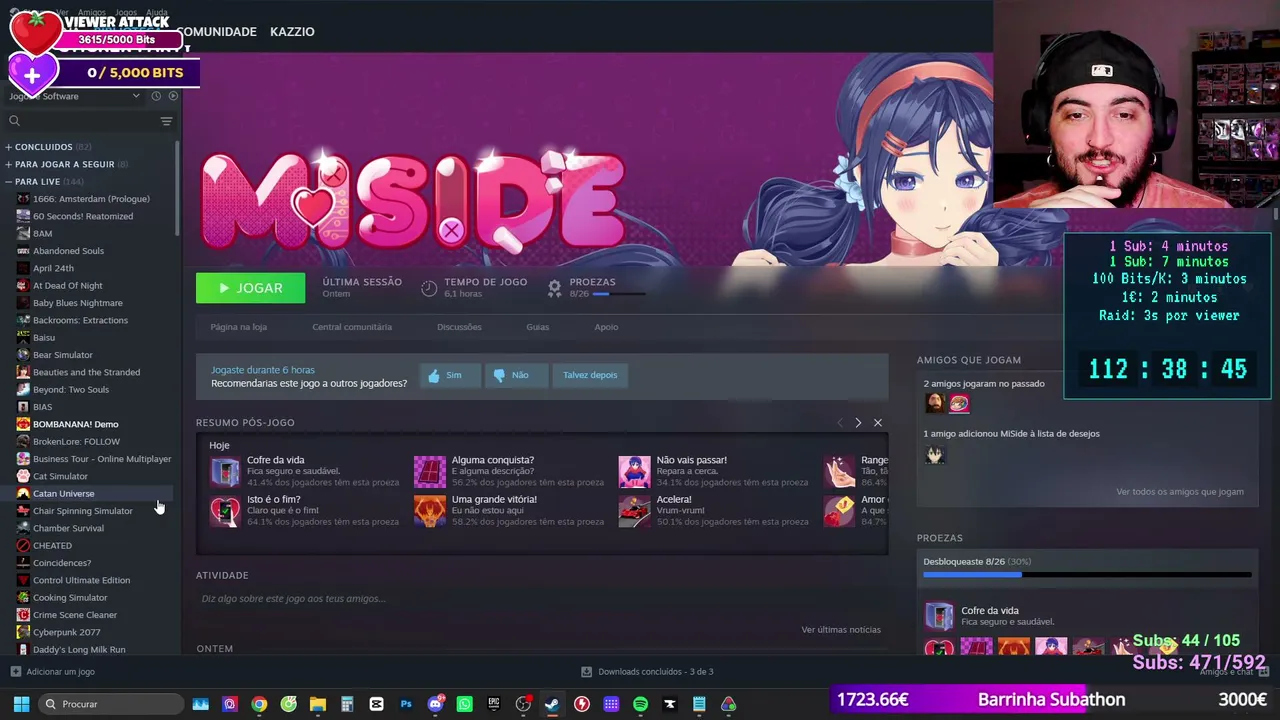Go to previous post-game summary page
1280x720 pixels.
(839, 423)
